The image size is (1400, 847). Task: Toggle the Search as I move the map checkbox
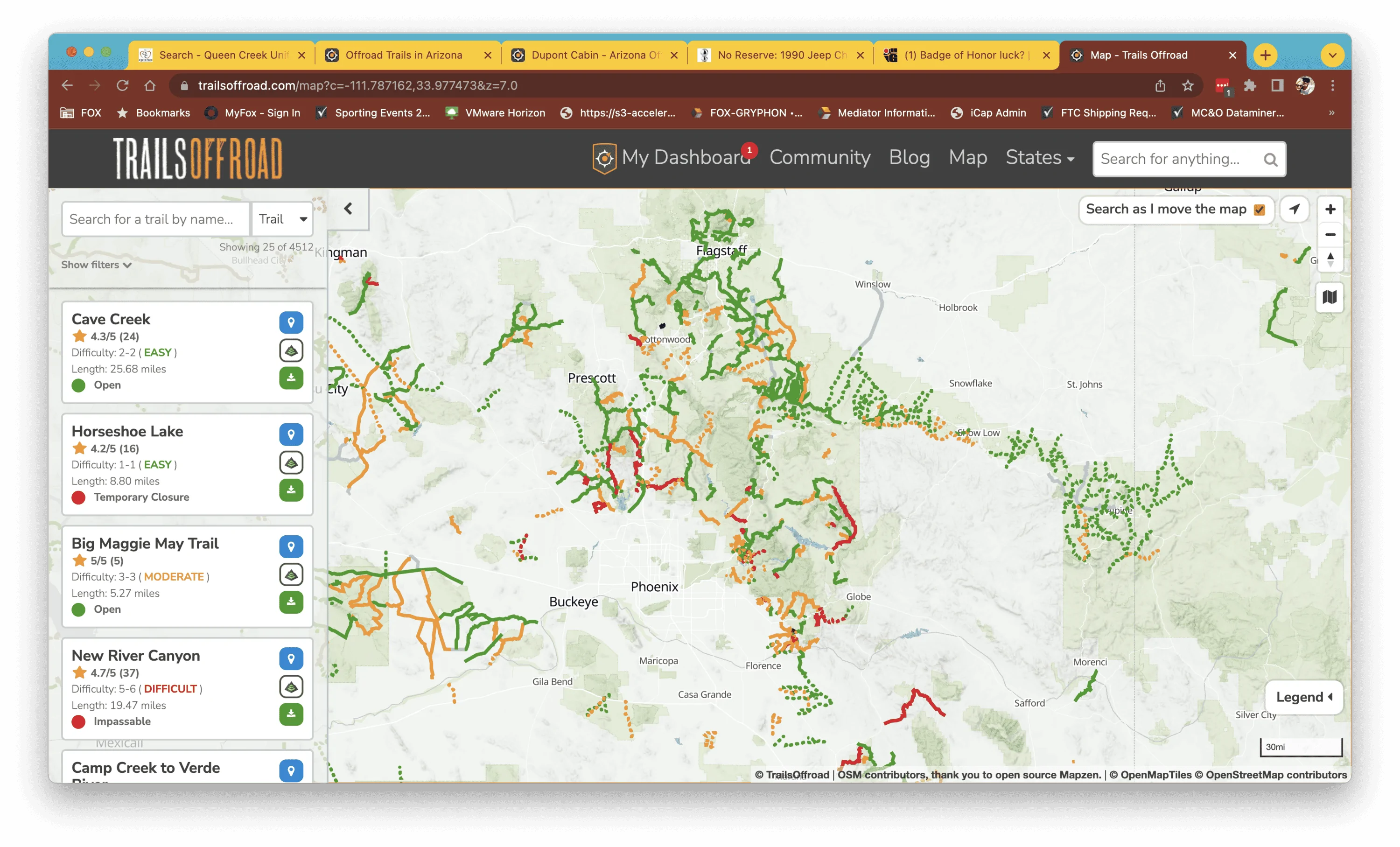pos(1260,210)
